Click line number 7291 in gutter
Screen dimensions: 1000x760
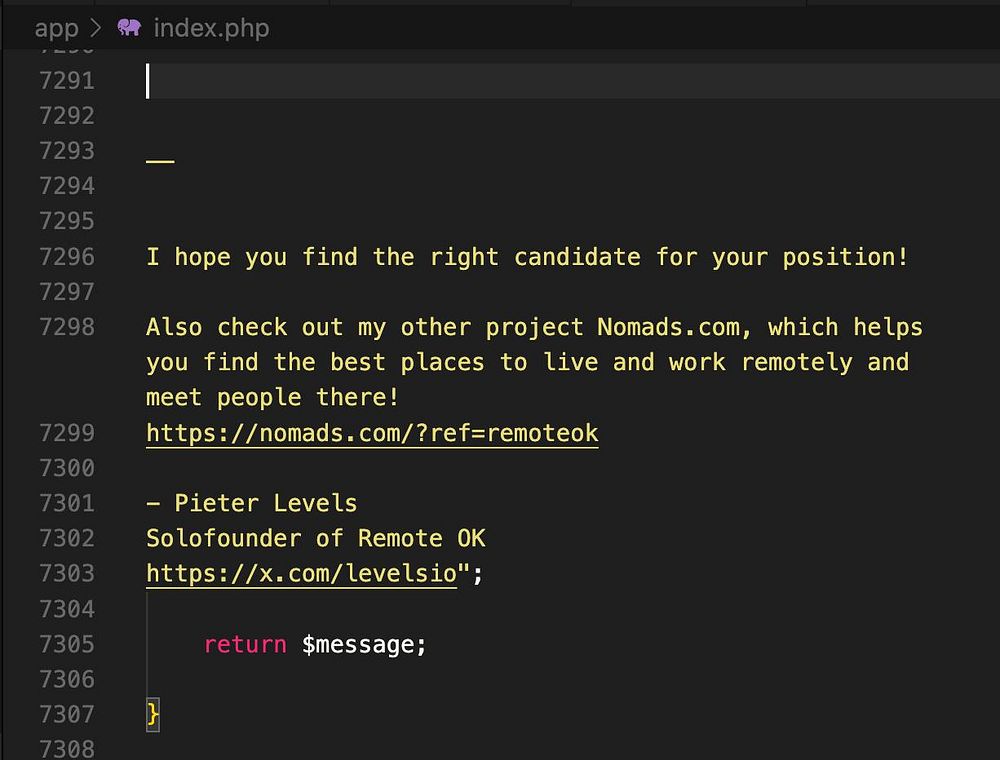point(67,80)
